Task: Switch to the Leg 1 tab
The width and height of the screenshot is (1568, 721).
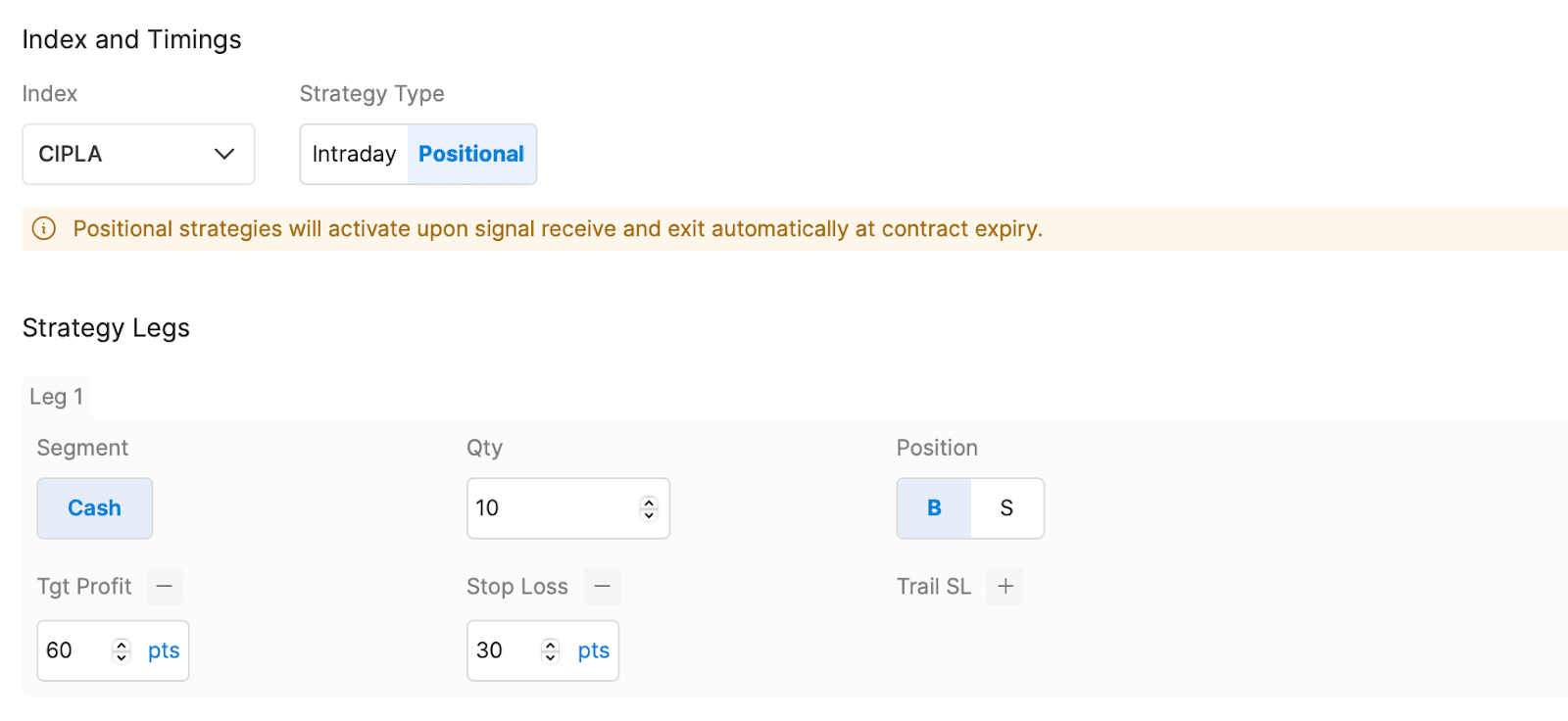Action: 56,397
